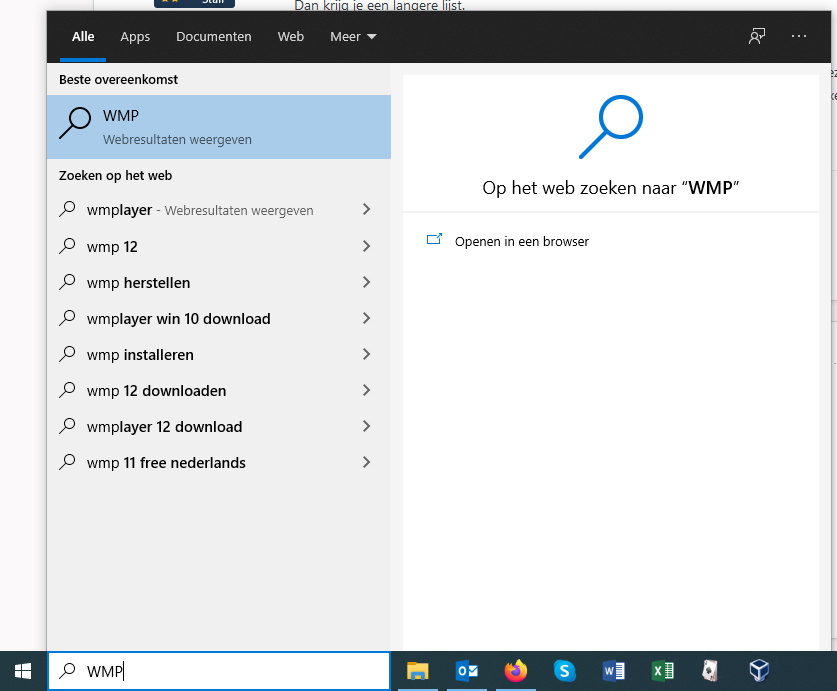Open the Windows Start button
The width and height of the screenshot is (837, 691).
[22, 671]
